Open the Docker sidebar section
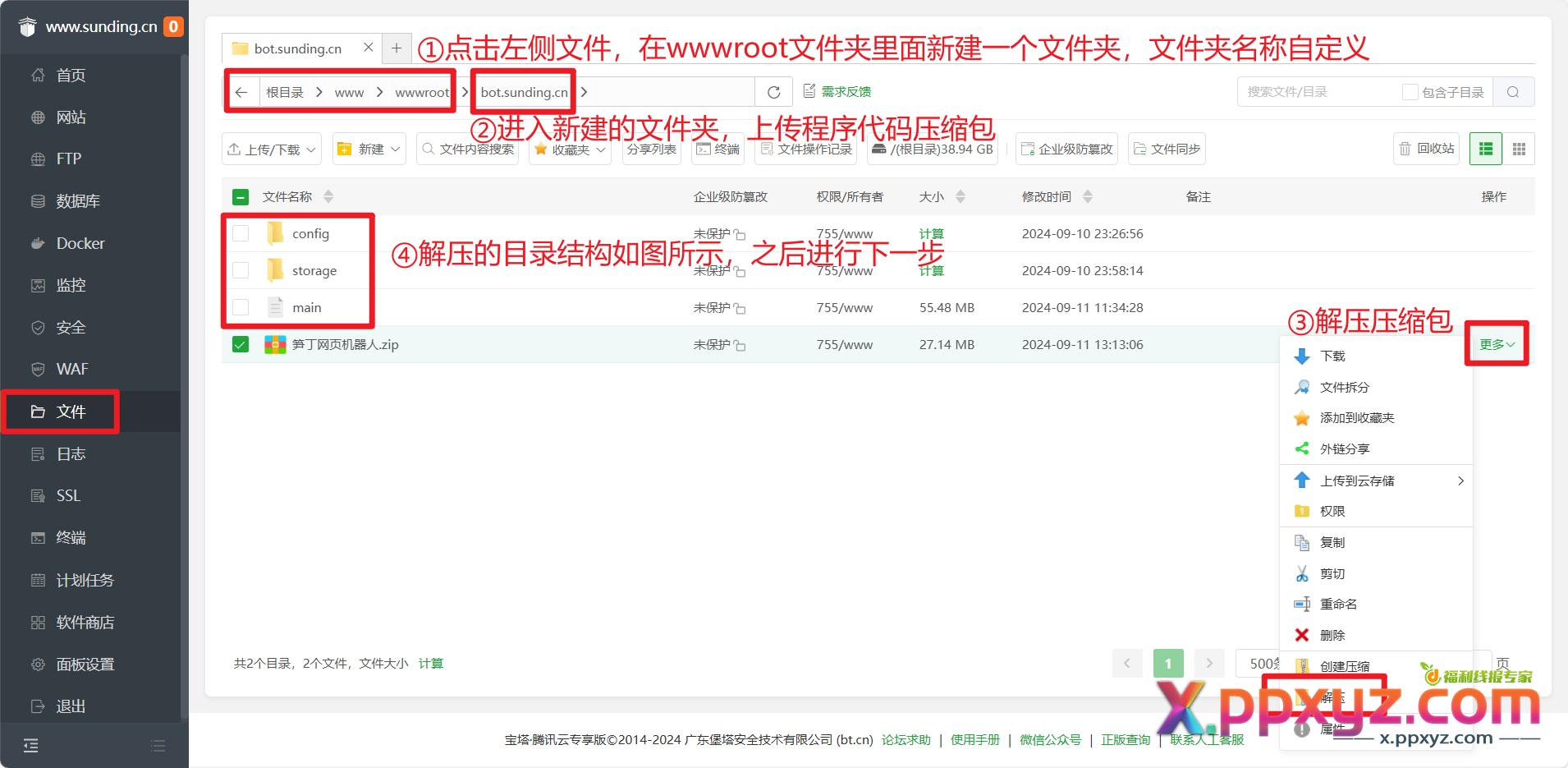Screen dimensions: 1568x768 pyautogui.click(x=80, y=243)
